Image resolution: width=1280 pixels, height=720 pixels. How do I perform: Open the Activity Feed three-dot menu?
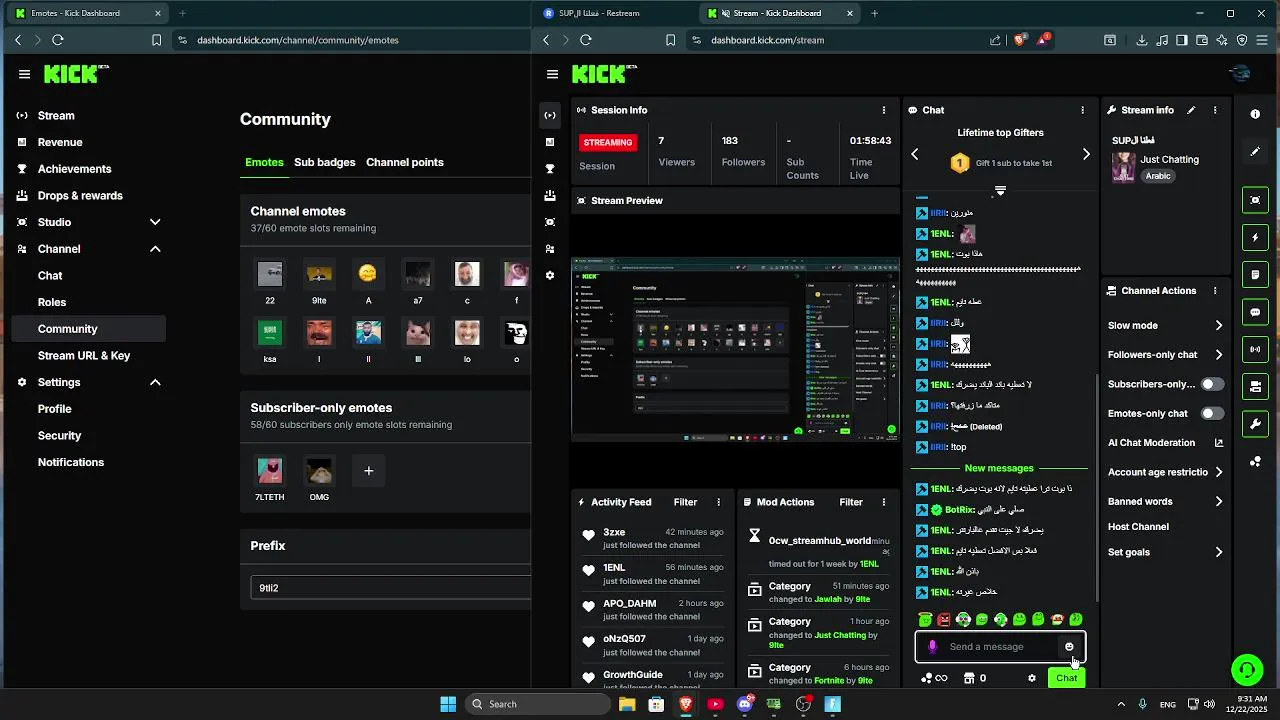[718, 502]
